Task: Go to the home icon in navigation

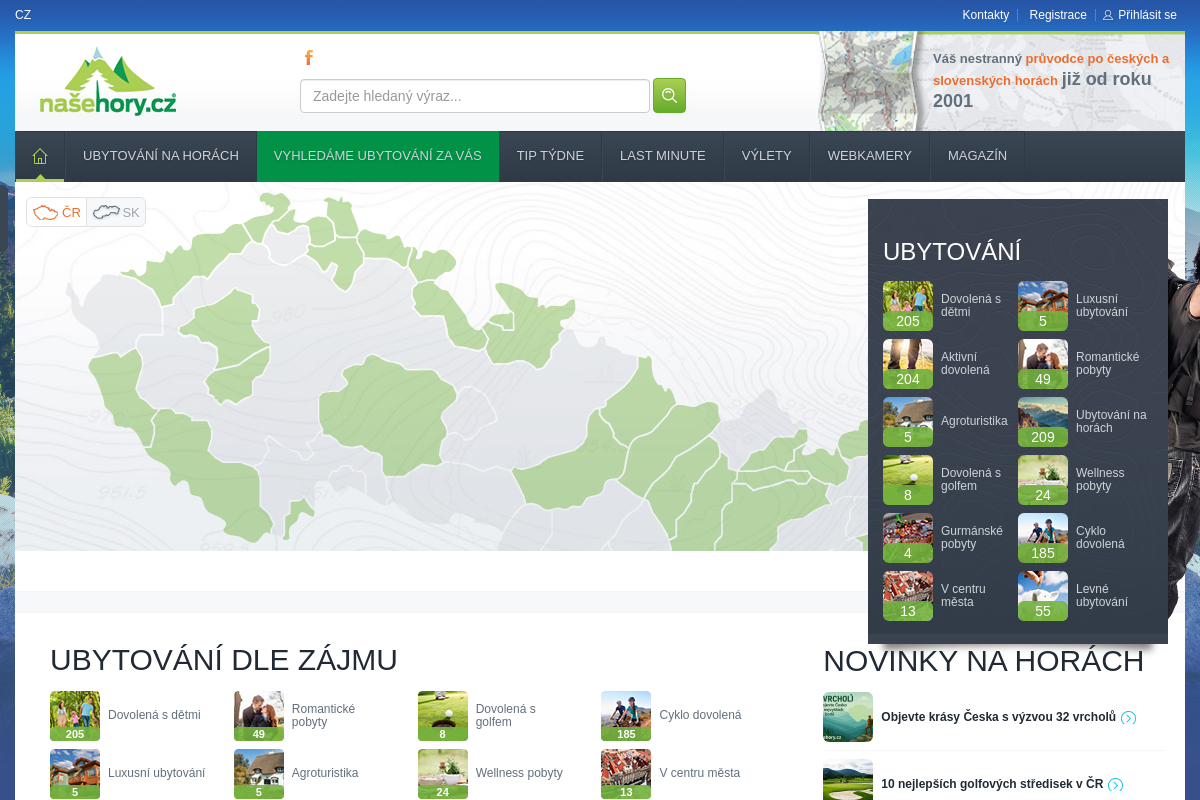Action: [x=40, y=156]
